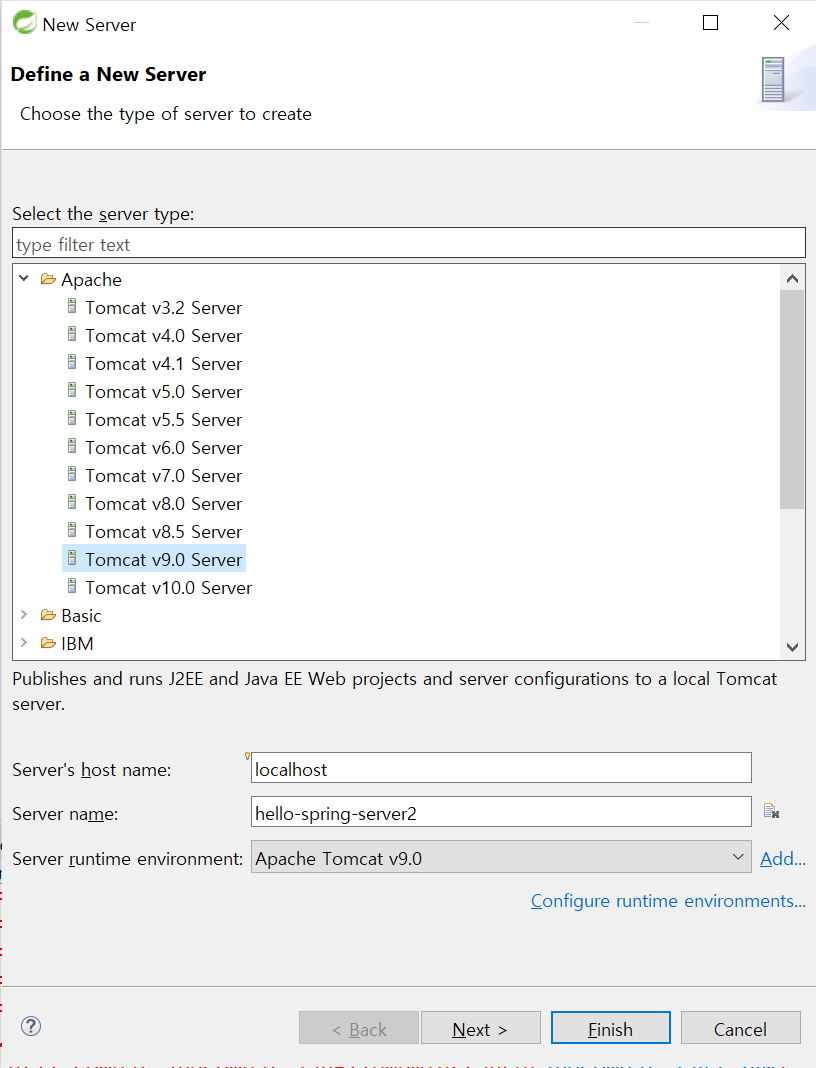Click the Basic folder icon
The image size is (816, 1068).
point(48,615)
